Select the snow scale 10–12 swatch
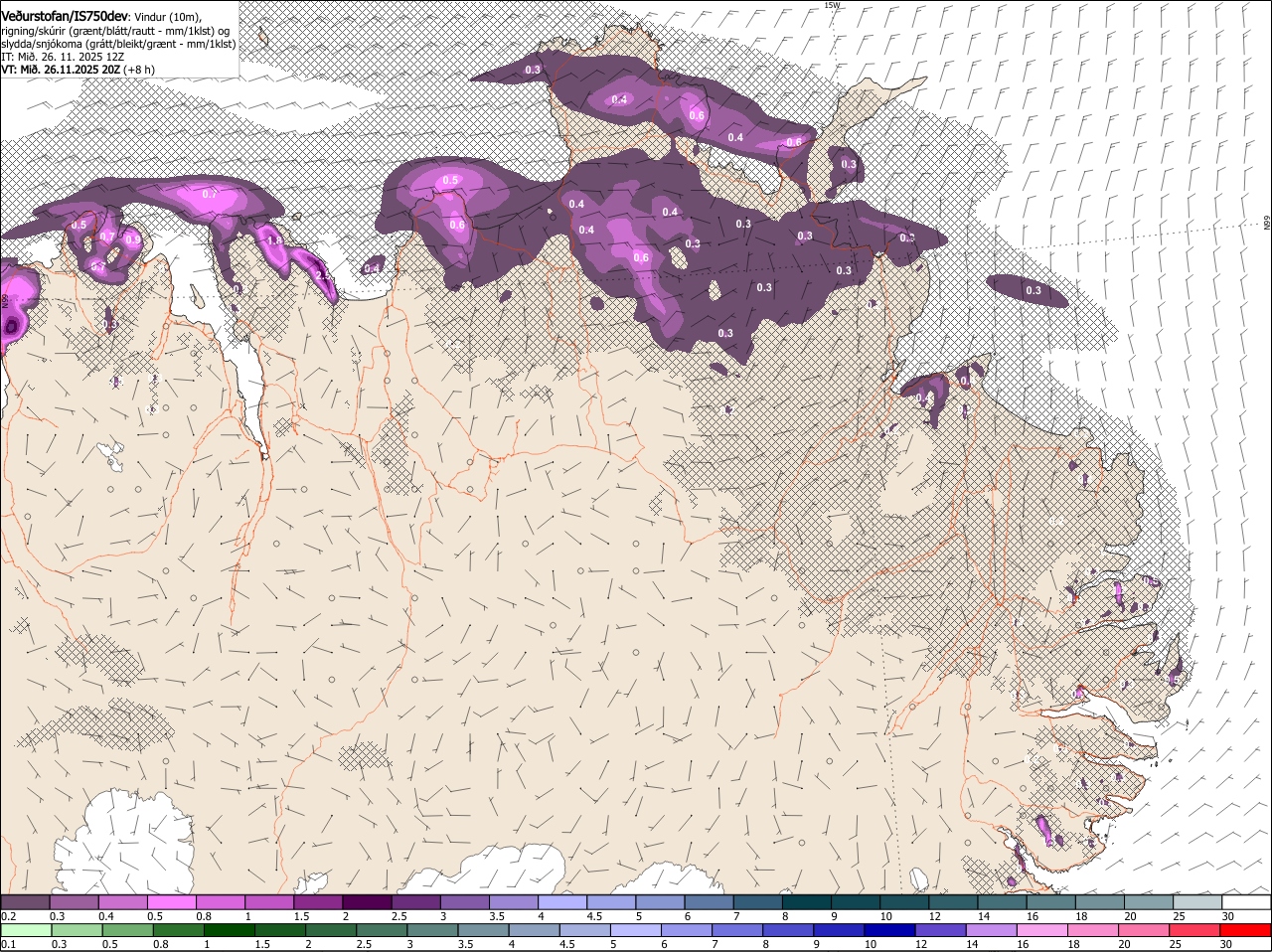1272x952 pixels. click(903, 901)
